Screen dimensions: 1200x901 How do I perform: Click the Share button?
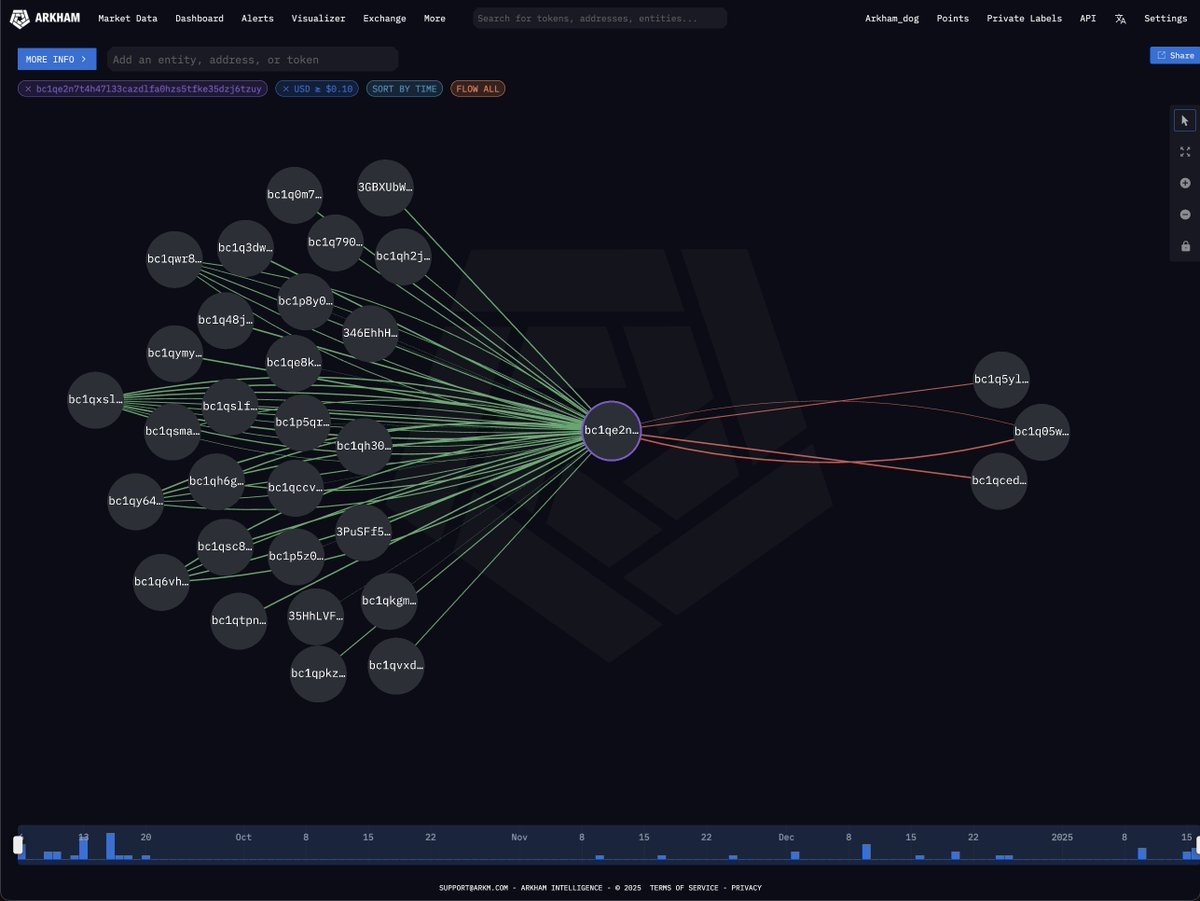[1175, 55]
